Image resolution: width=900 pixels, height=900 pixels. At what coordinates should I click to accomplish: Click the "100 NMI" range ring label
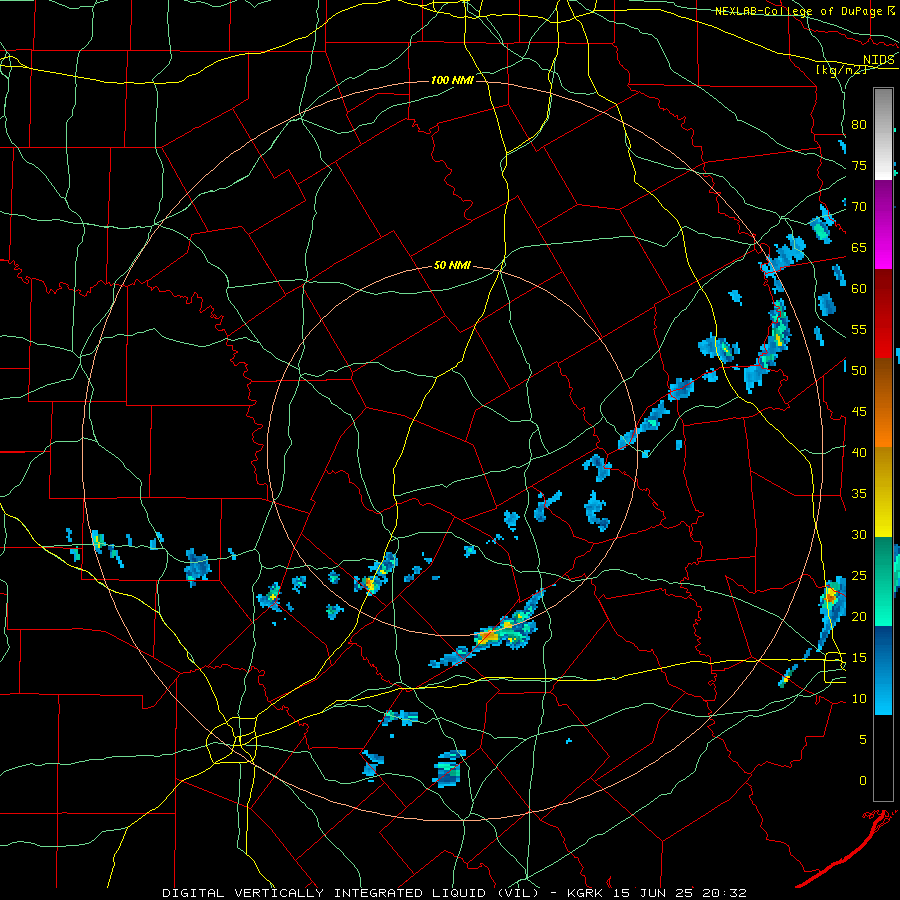[452, 80]
